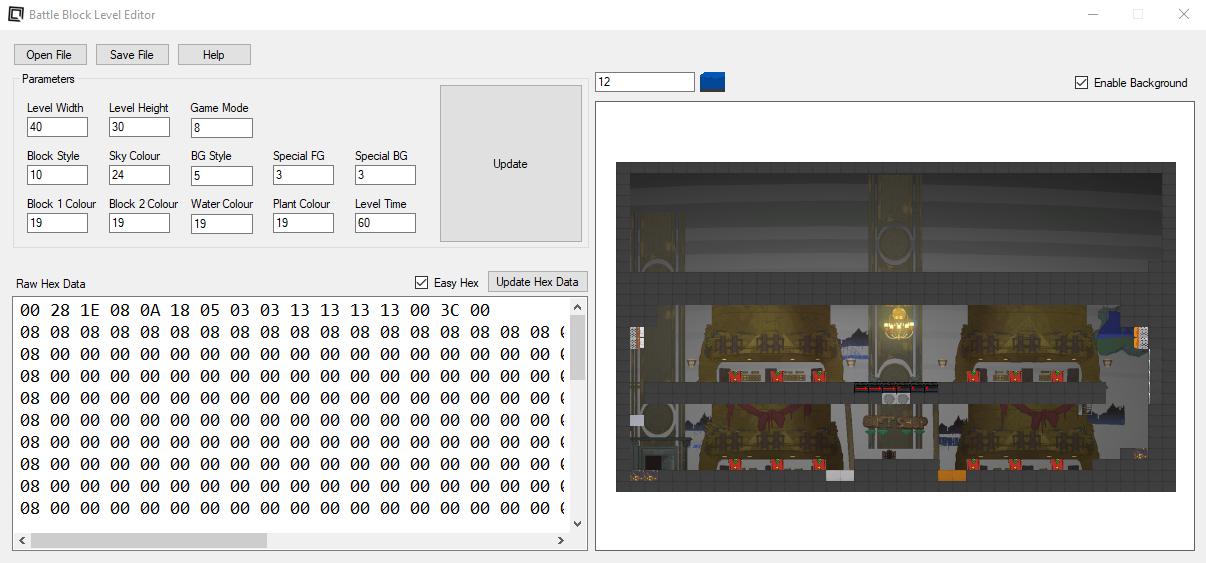
Task: Click the hex data vertical scrollbar thumb
Action: tap(578, 347)
